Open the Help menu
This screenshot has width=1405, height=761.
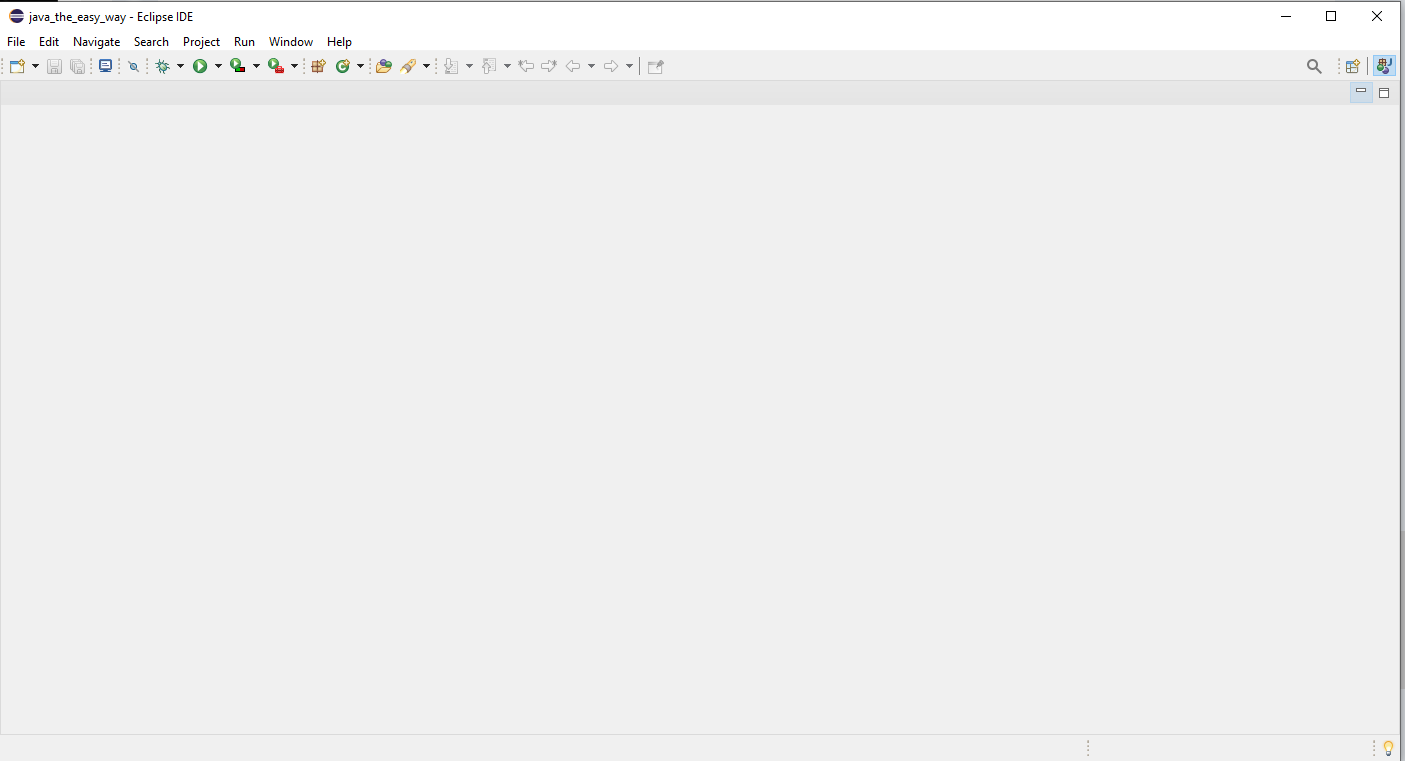pos(339,42)
